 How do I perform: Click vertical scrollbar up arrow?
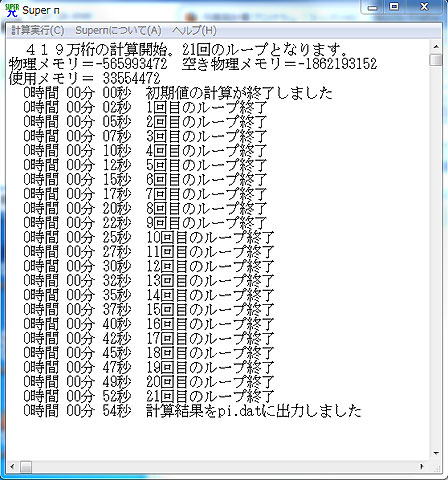[436, 46]
